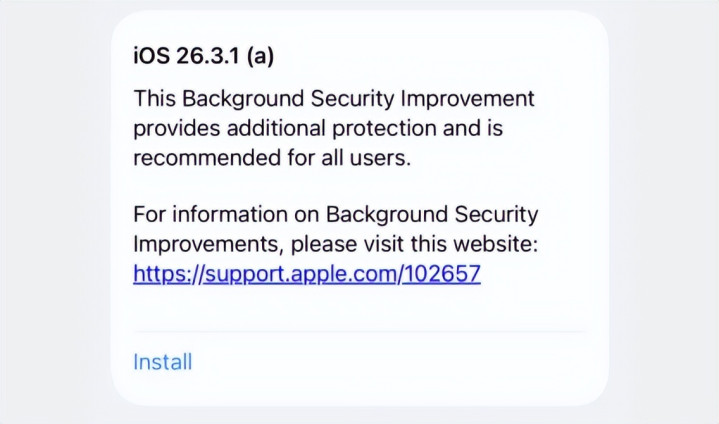Image resolution: width=719 pixels, height=424 pixels.
Task: Open the support.apple.com/102657 link
Action: point(306,273)
